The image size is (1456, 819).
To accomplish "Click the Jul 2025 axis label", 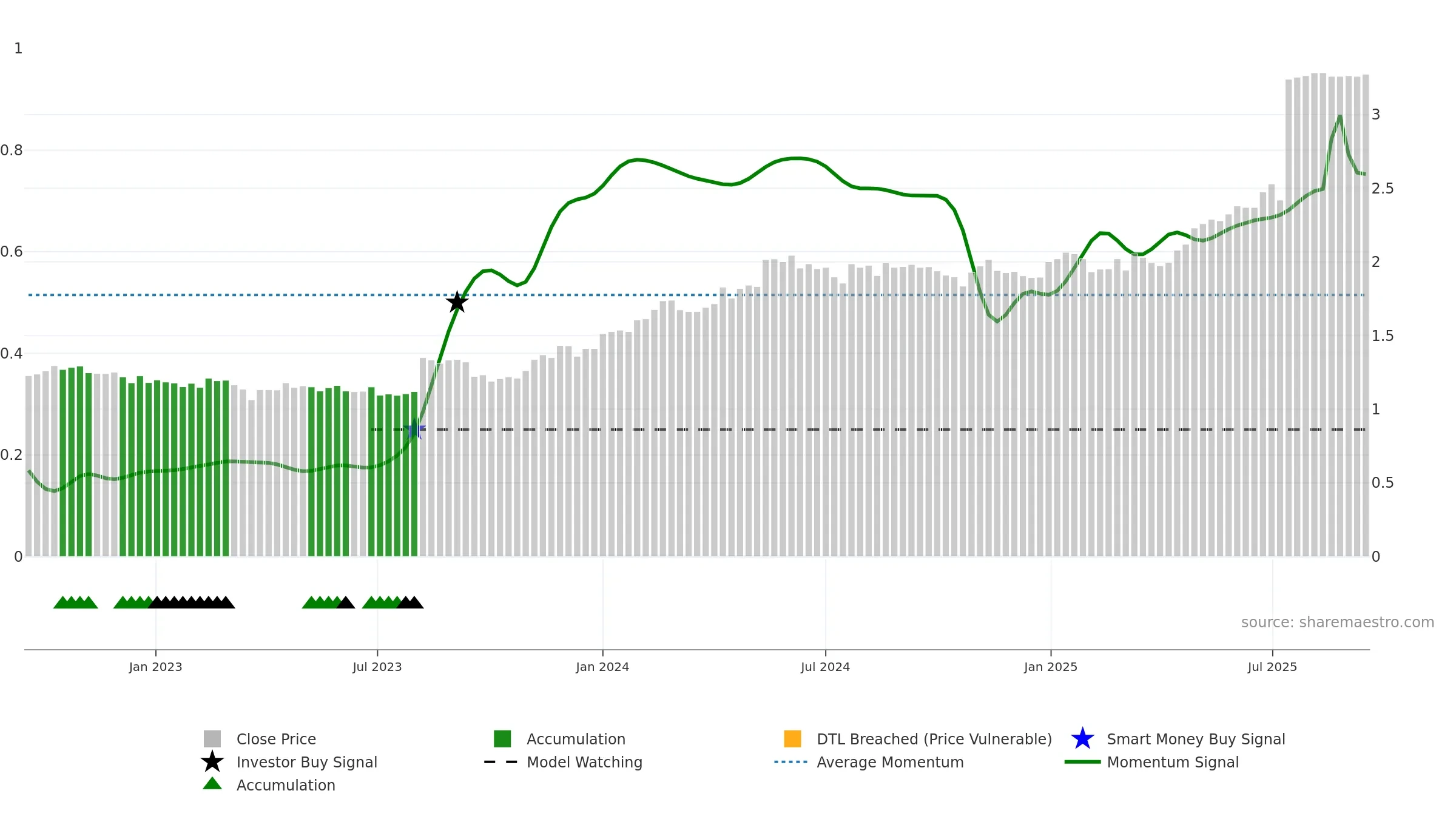I will click(x=1272, y=667).
